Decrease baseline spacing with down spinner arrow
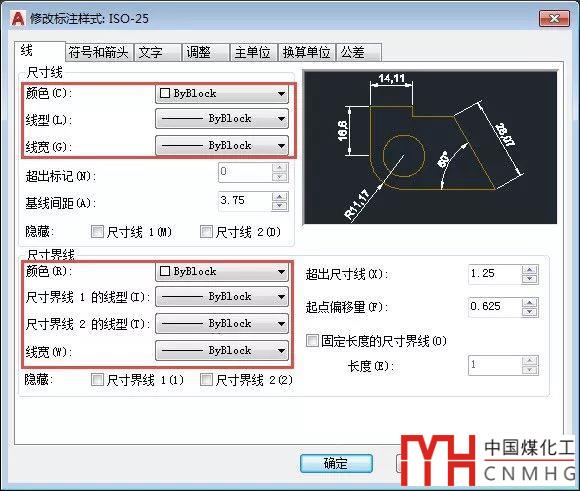This screenshot has width=580, height=491. 280,206
